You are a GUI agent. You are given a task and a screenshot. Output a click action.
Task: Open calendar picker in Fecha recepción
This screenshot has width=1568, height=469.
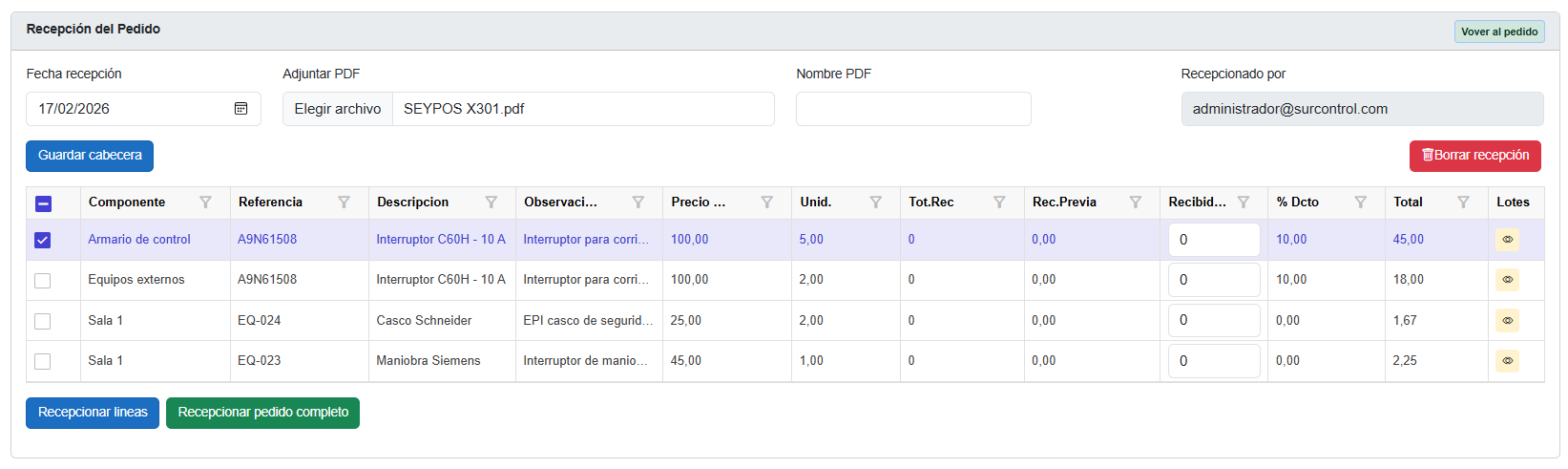point(241,109)
